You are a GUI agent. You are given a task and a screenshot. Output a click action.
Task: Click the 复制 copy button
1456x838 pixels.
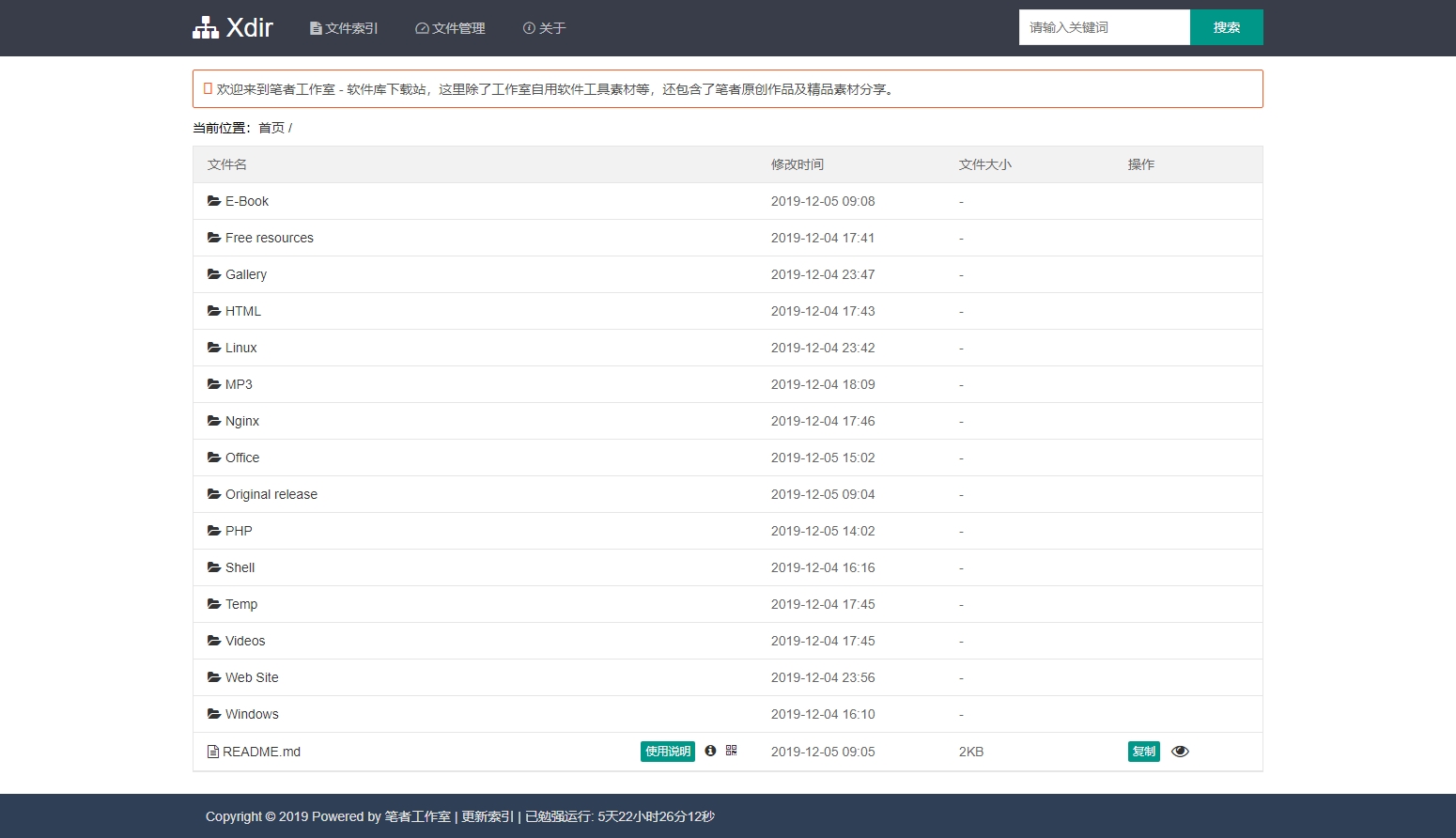[1144, 752]
